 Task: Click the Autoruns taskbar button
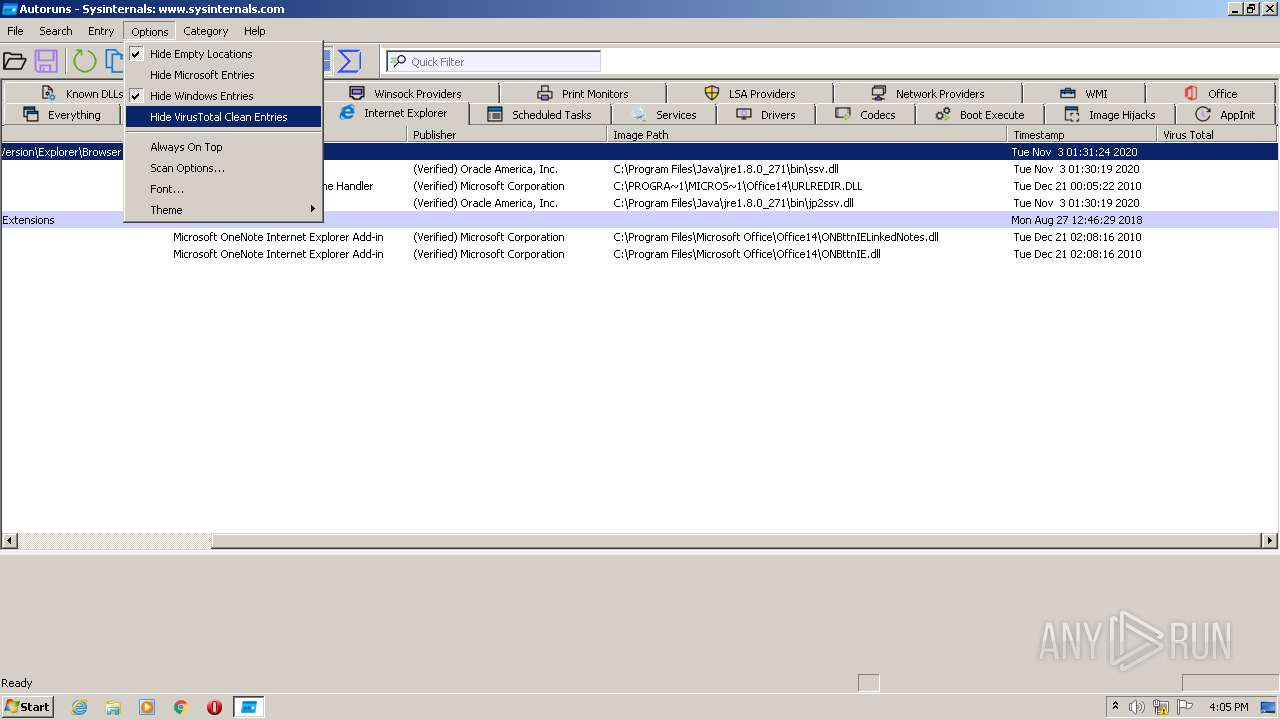click(248, 707)
